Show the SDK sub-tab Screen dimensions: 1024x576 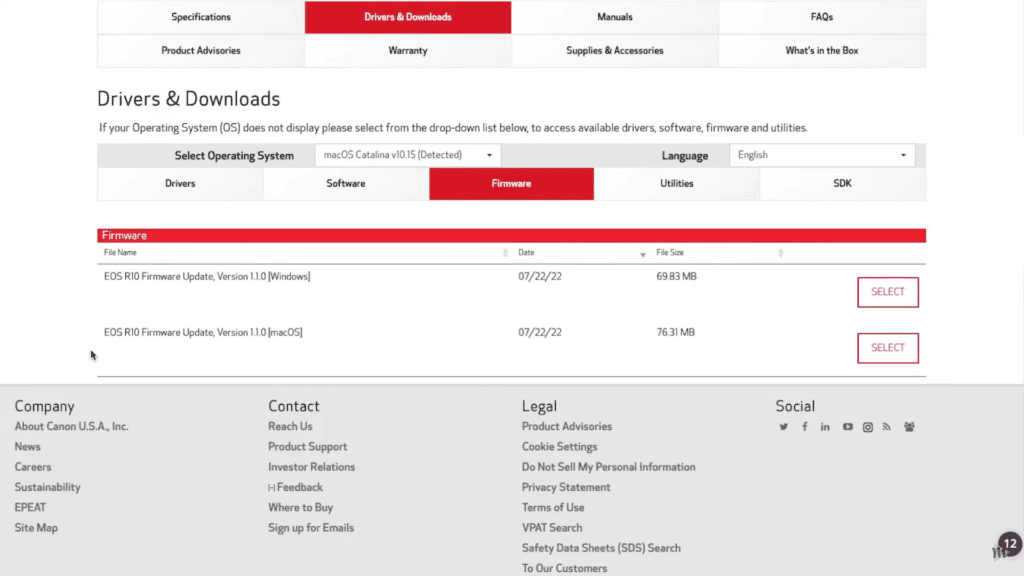click(x=842, y=184)
